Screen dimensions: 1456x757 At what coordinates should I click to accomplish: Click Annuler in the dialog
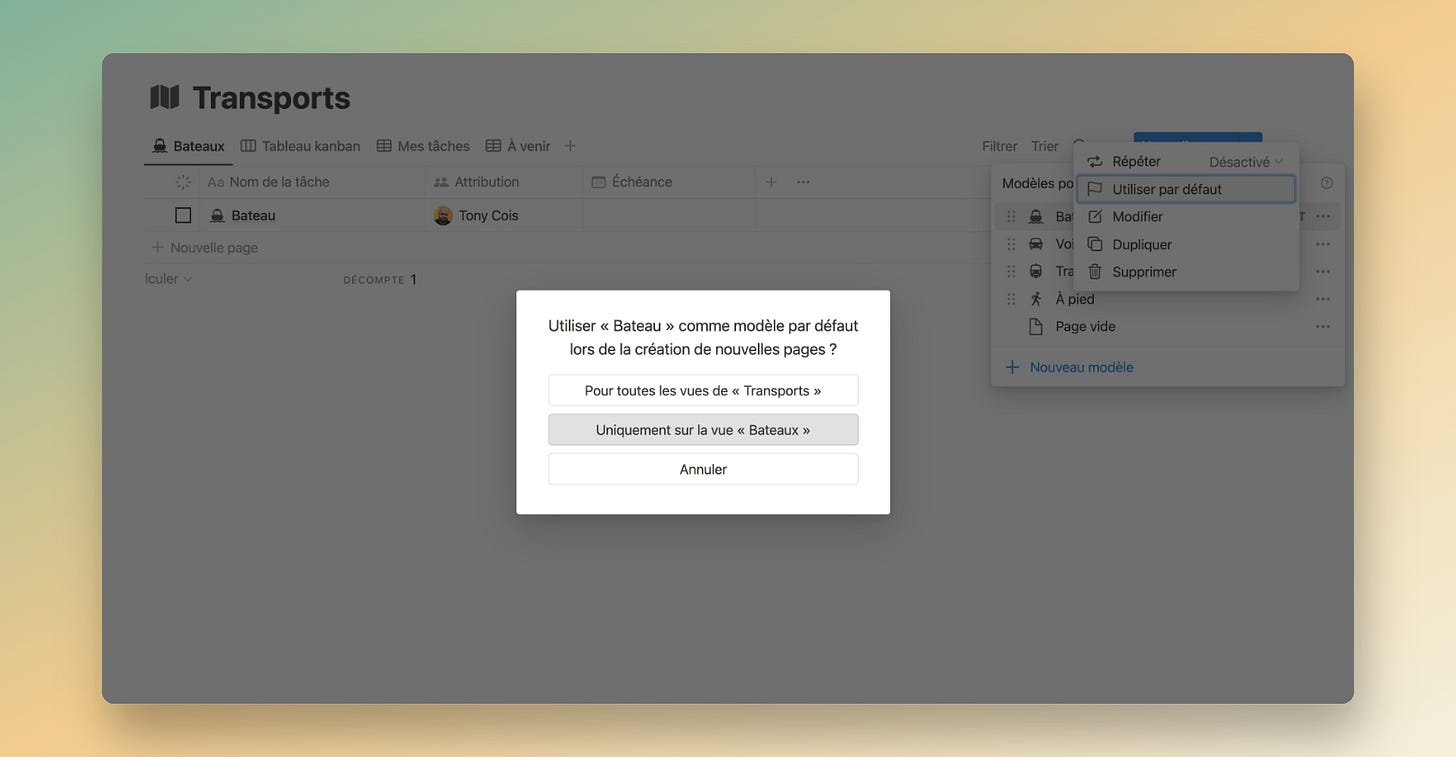703,469
